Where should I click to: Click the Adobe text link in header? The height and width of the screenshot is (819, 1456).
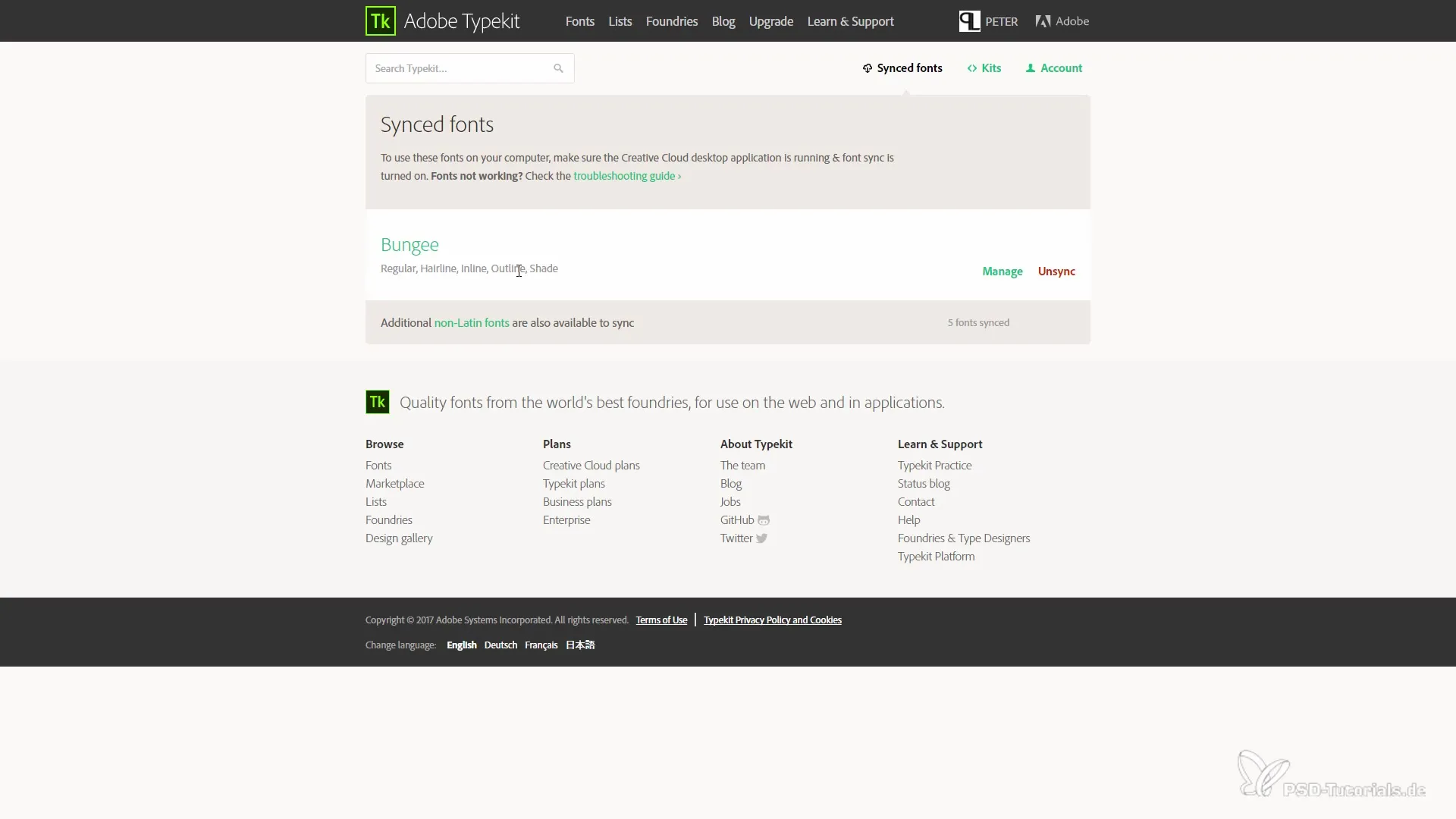pos(1072,21)
